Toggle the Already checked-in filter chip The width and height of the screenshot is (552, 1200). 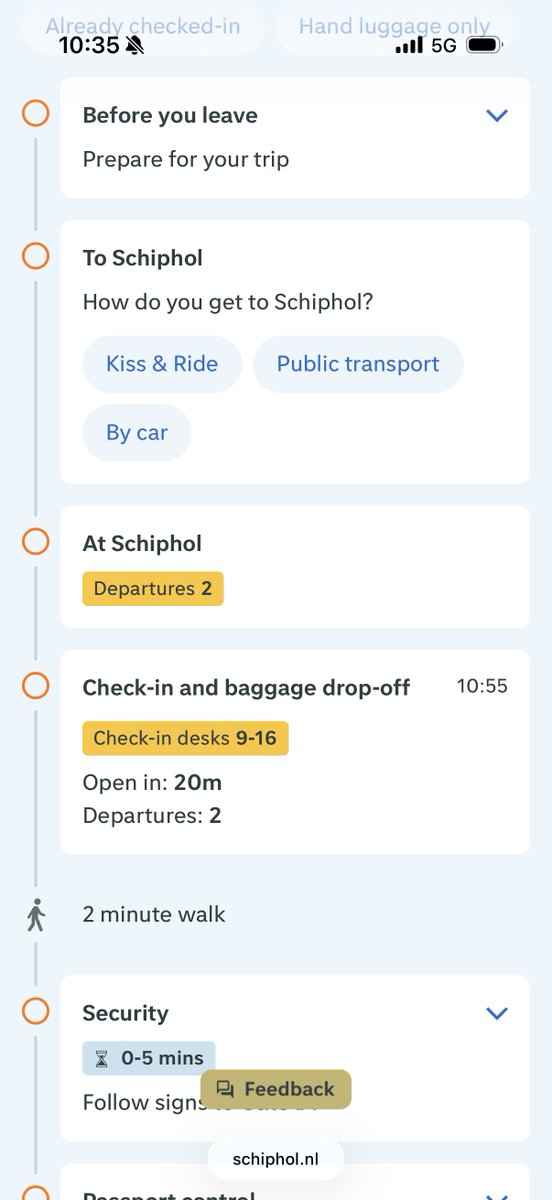(x=143, y=26)
